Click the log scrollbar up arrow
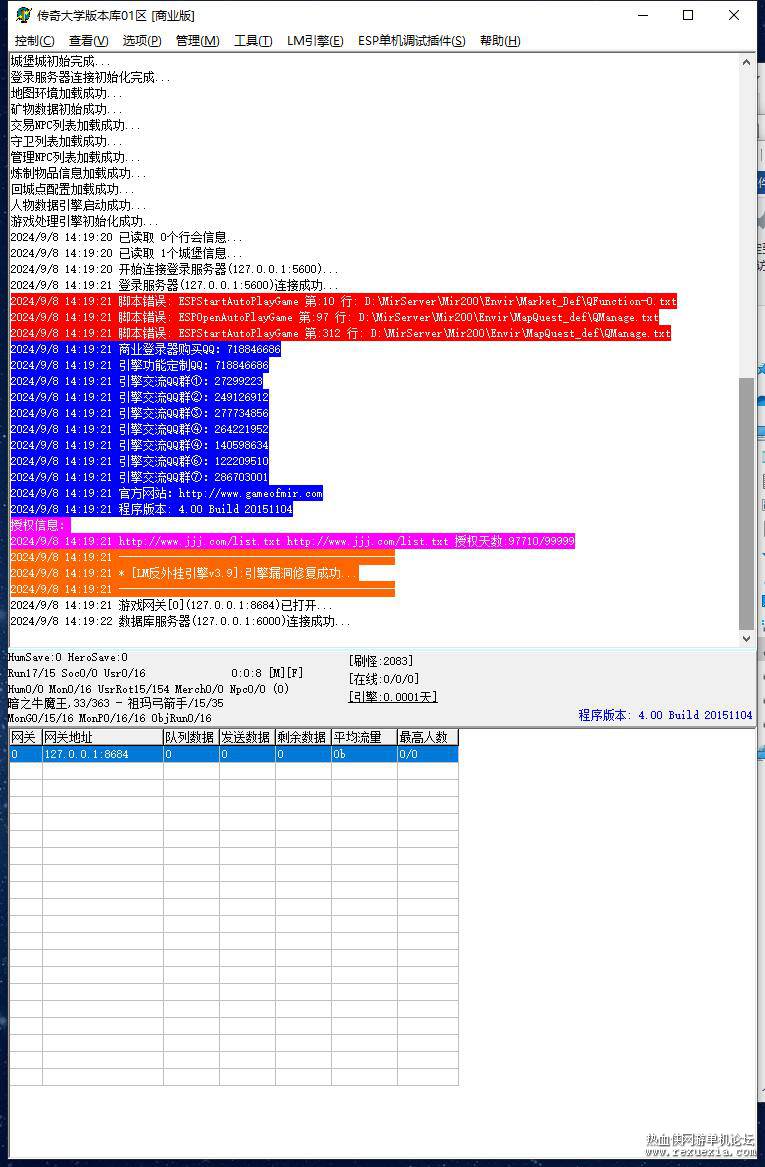Viewport: 765px width, 1167px height. click(746, 63)
